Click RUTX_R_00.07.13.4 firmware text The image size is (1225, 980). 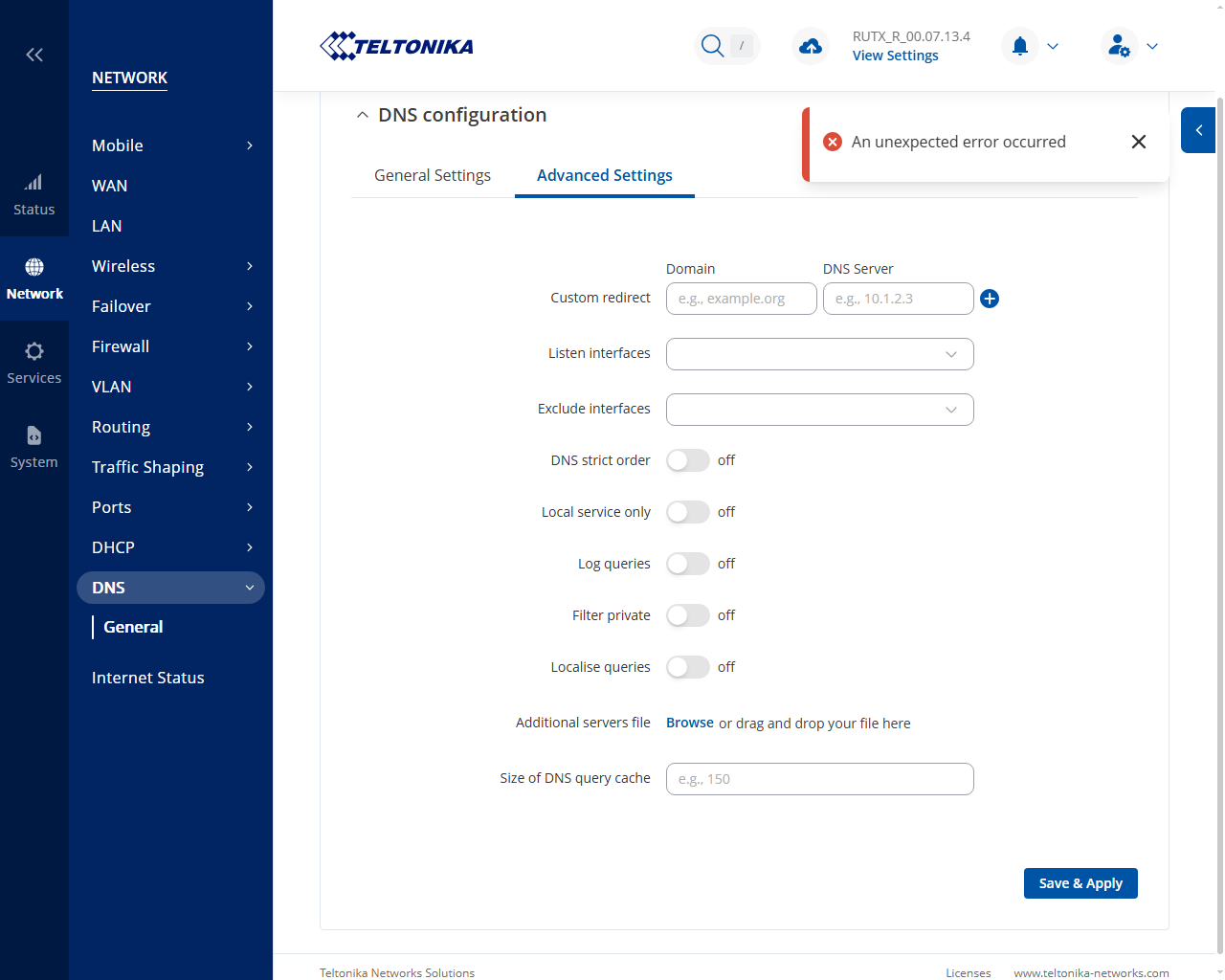pos(911,36)
